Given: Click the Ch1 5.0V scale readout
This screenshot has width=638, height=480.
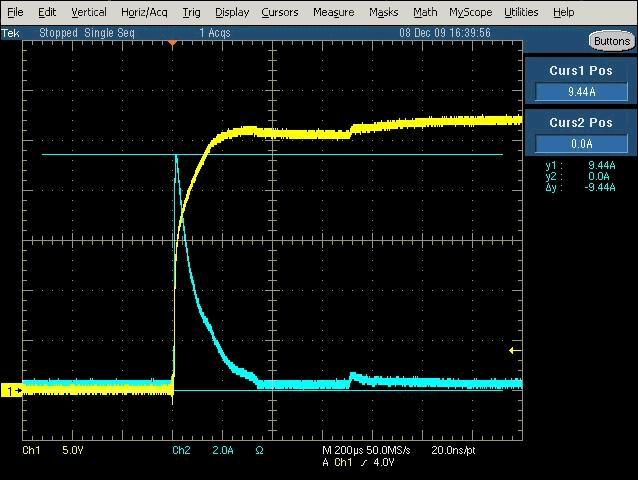Looking at the screenshot, I should click(x=50, y=451).
